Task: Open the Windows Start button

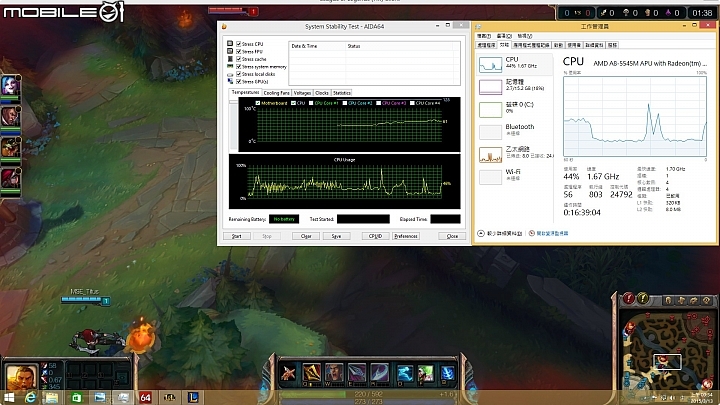Action: coord(8,398)
